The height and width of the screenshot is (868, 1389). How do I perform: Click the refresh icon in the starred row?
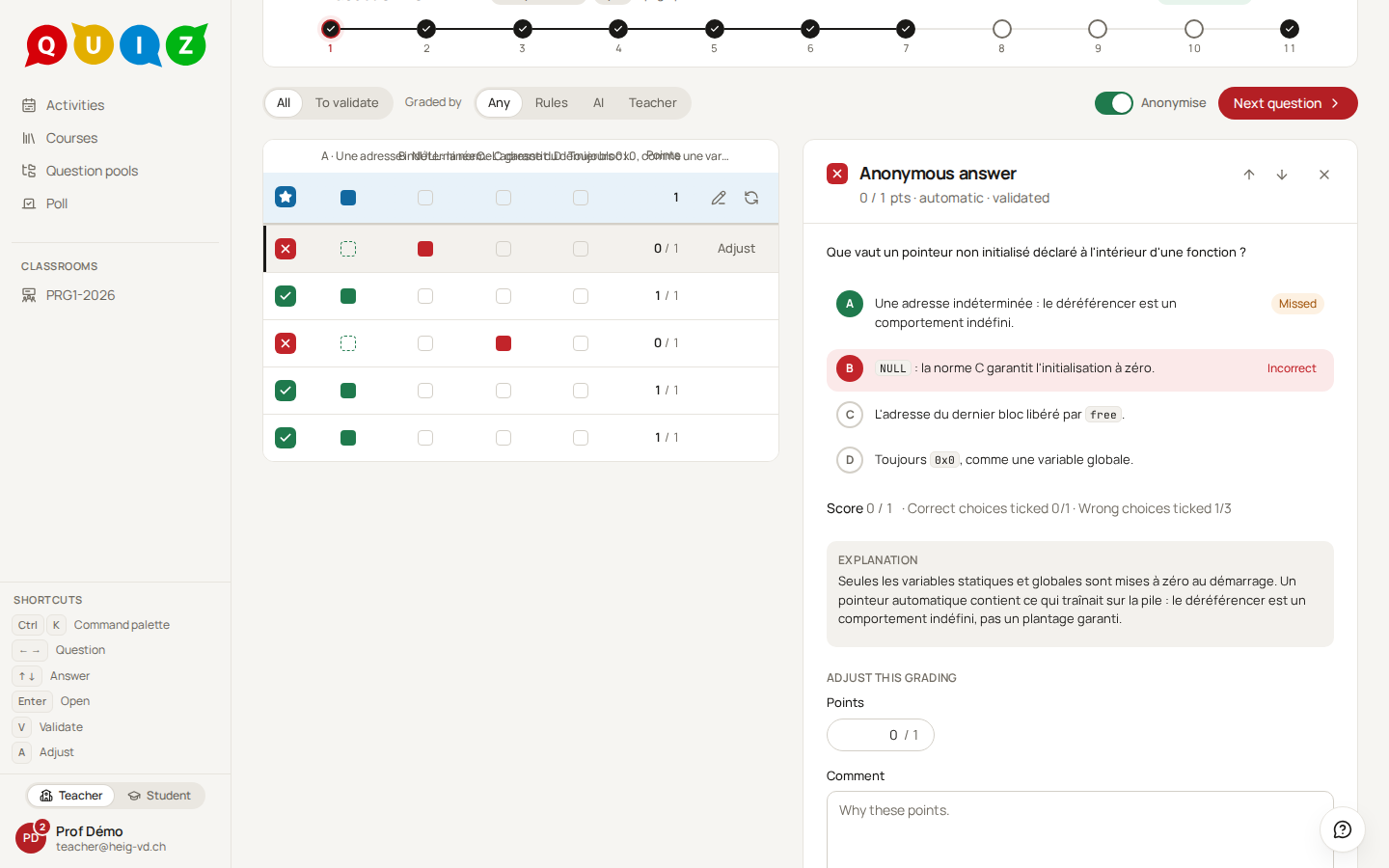[x=751, y=198]
